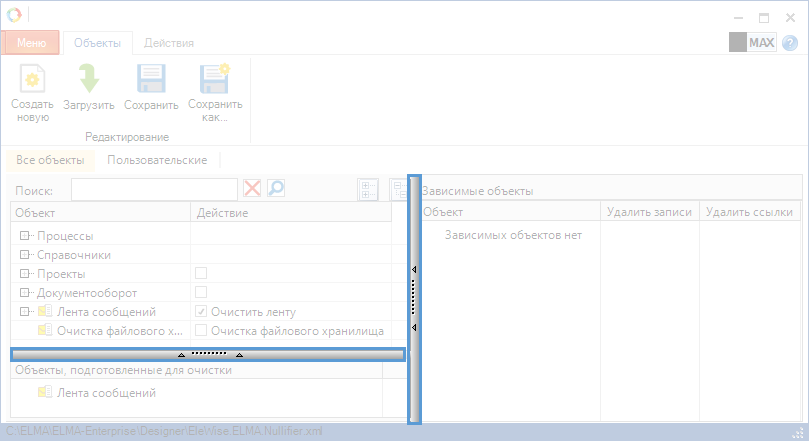The height and width of the screenshot is (441, 809).
Task: Click the Поиск: label
Action: (34, 191)
